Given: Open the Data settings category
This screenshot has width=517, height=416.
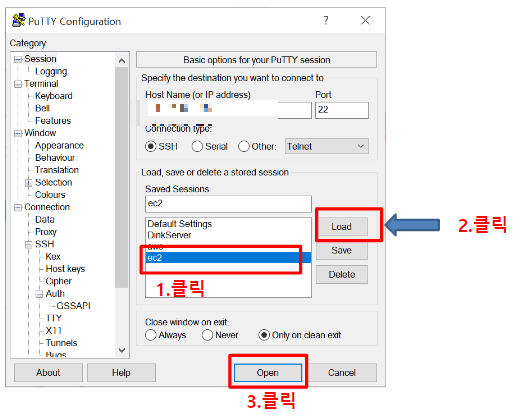Looking at the screenshot, I should [45, 219].
